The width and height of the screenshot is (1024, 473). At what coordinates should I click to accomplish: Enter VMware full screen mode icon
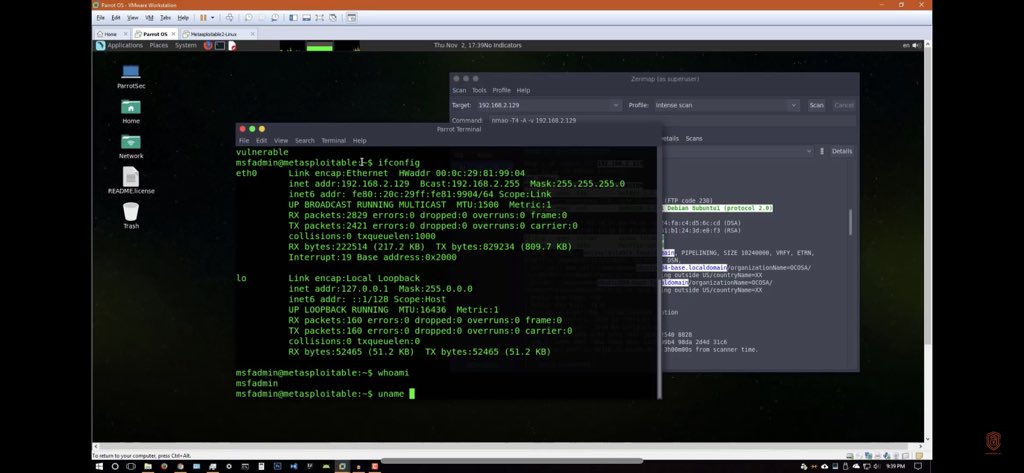(x=319, y=18)
